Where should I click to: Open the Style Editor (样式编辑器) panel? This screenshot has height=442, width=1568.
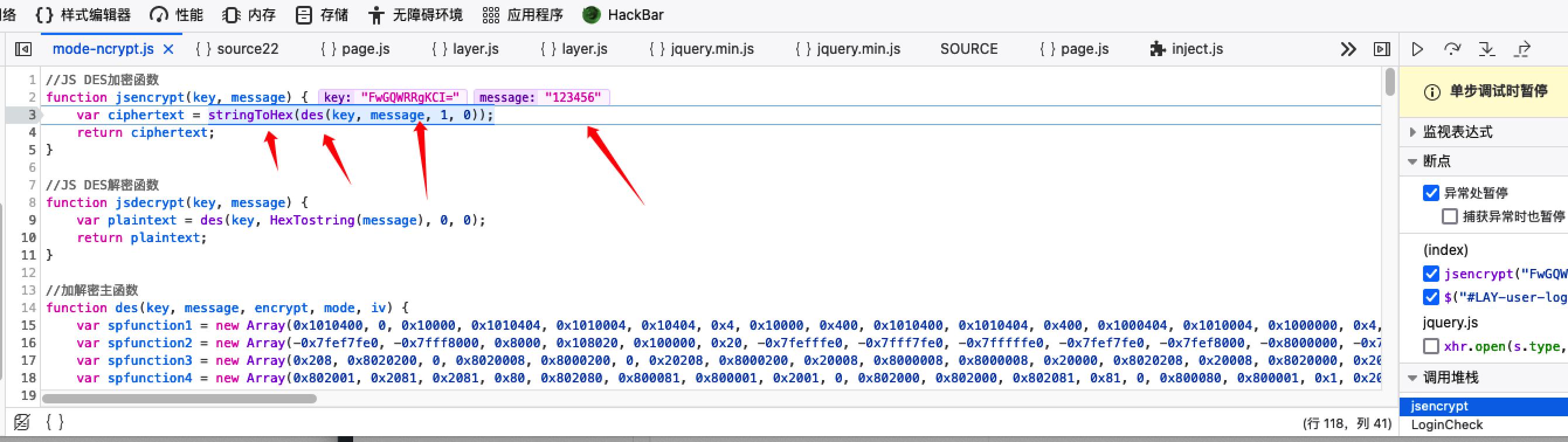click(x=84, y=15)
